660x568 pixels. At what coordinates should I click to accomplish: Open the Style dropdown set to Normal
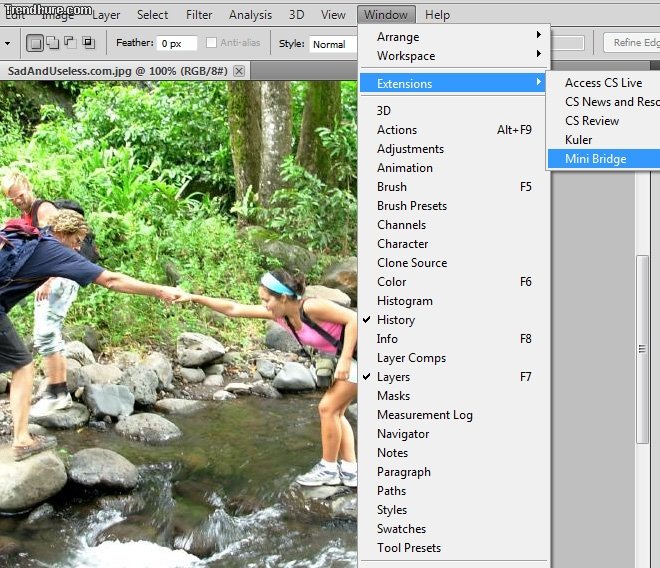[332, 44]
